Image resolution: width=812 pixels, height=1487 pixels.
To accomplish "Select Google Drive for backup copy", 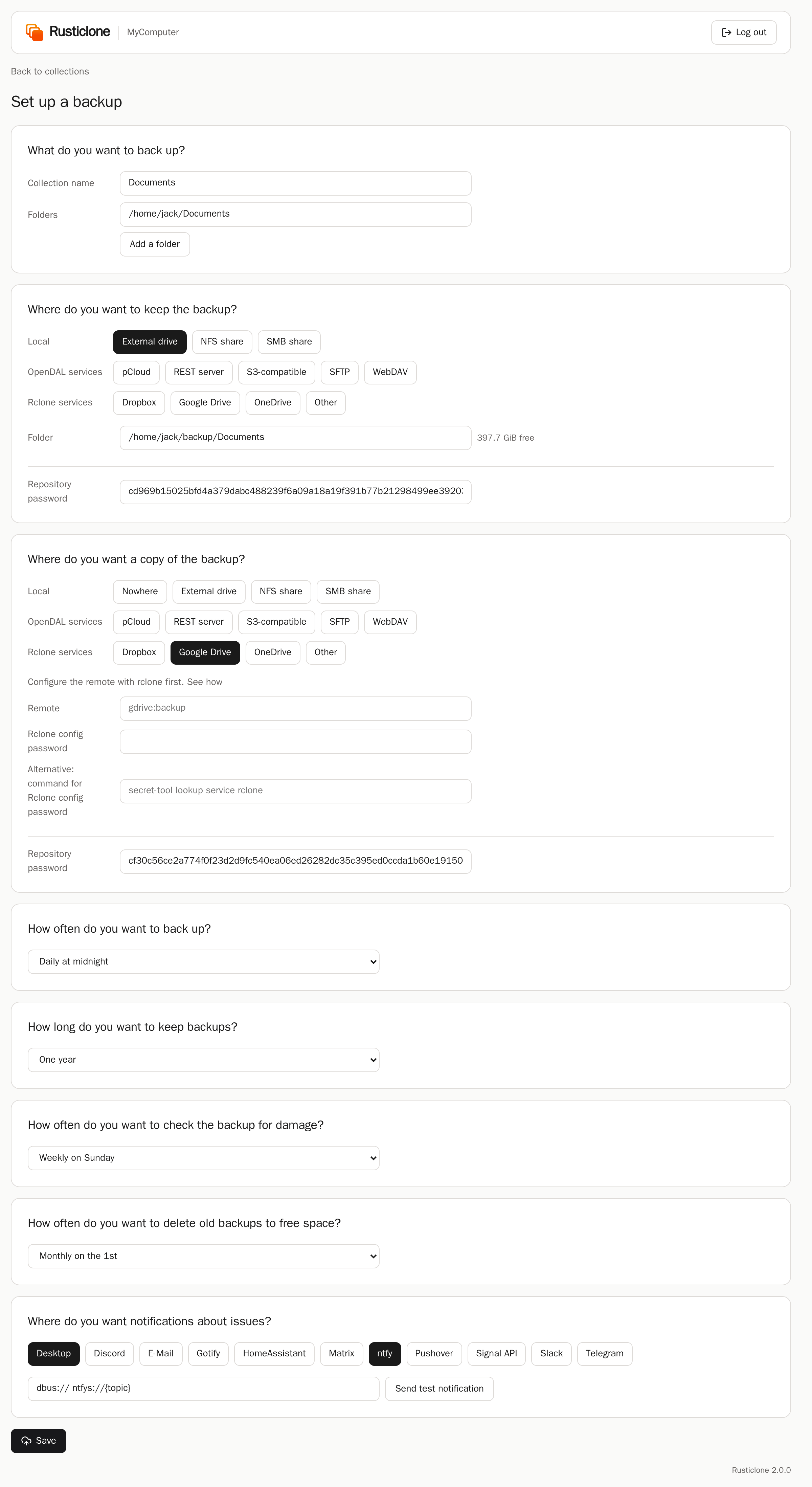I will point(205,652).
